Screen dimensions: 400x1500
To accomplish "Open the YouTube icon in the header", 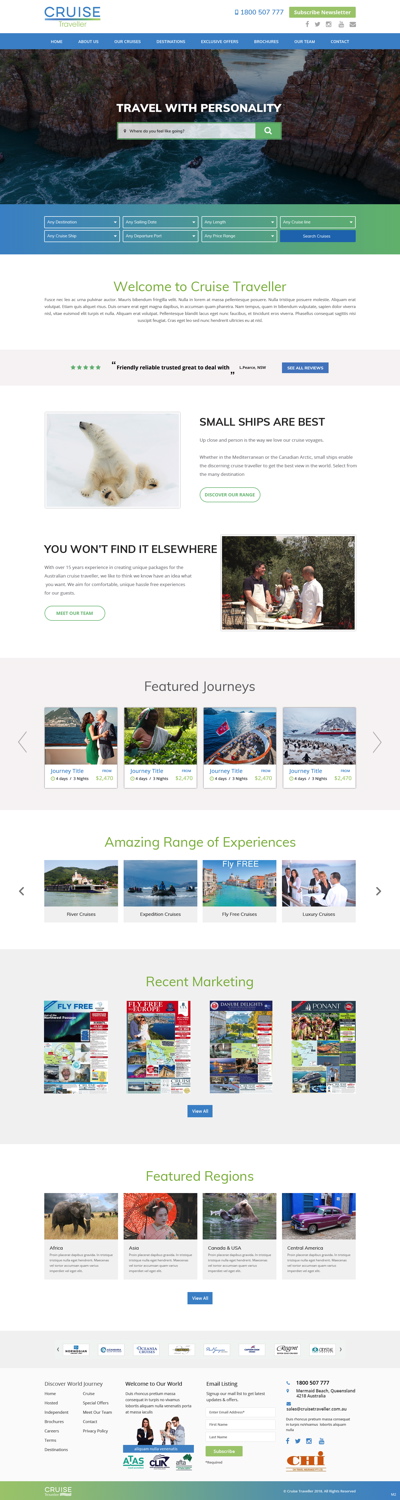I will click(340, 24).
